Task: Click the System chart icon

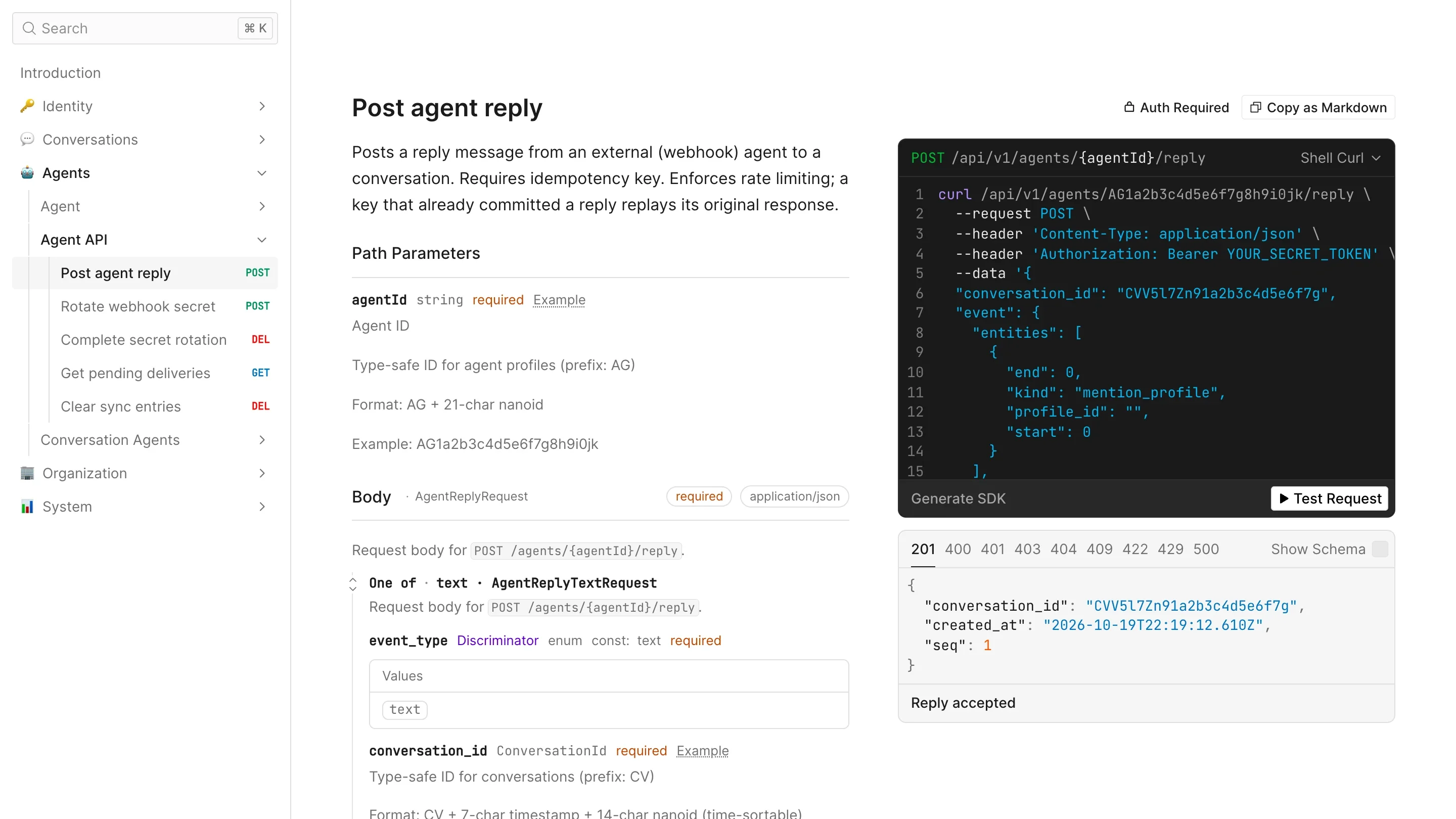Action: coord(27,507)
